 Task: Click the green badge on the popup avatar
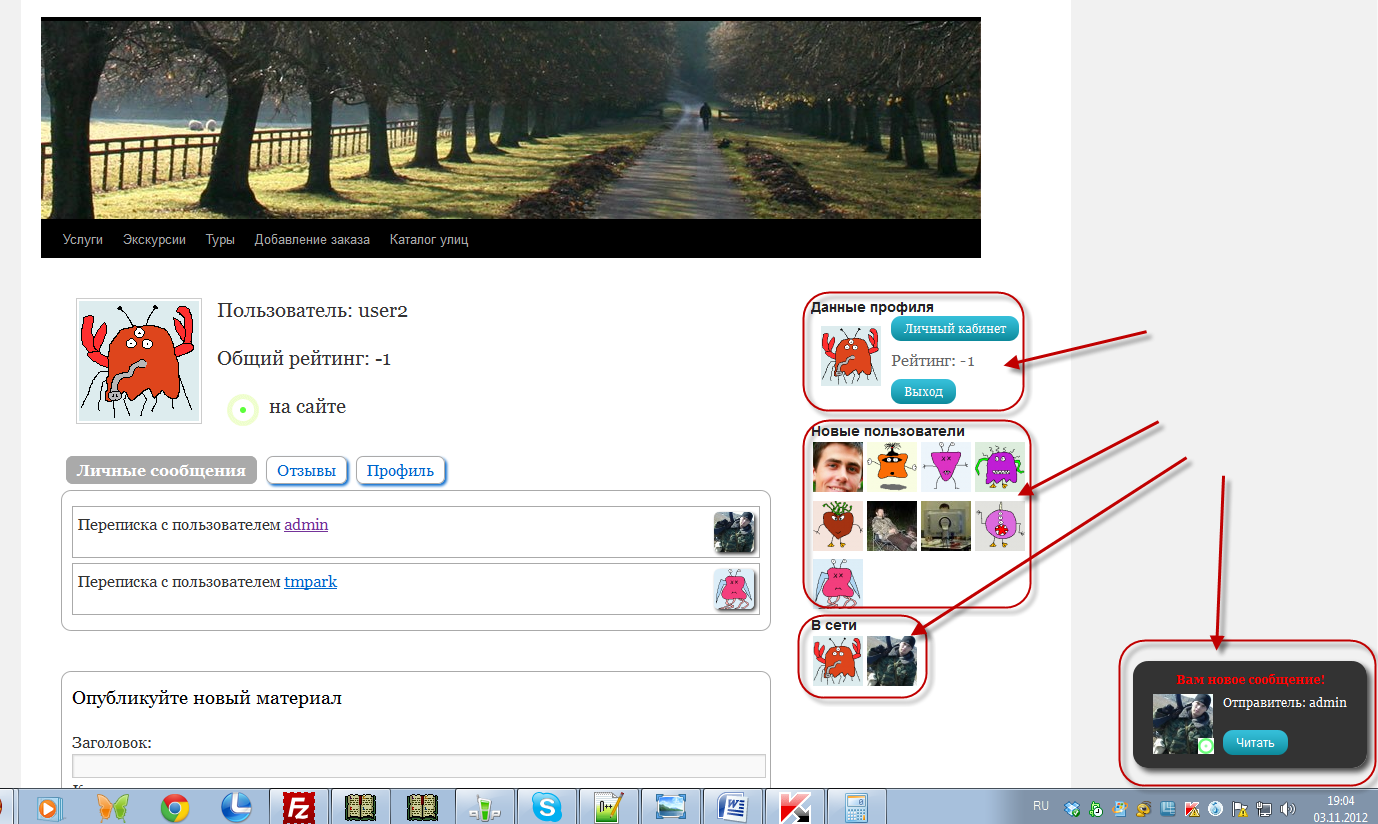pyautogui.click(x=1206, y=746)
